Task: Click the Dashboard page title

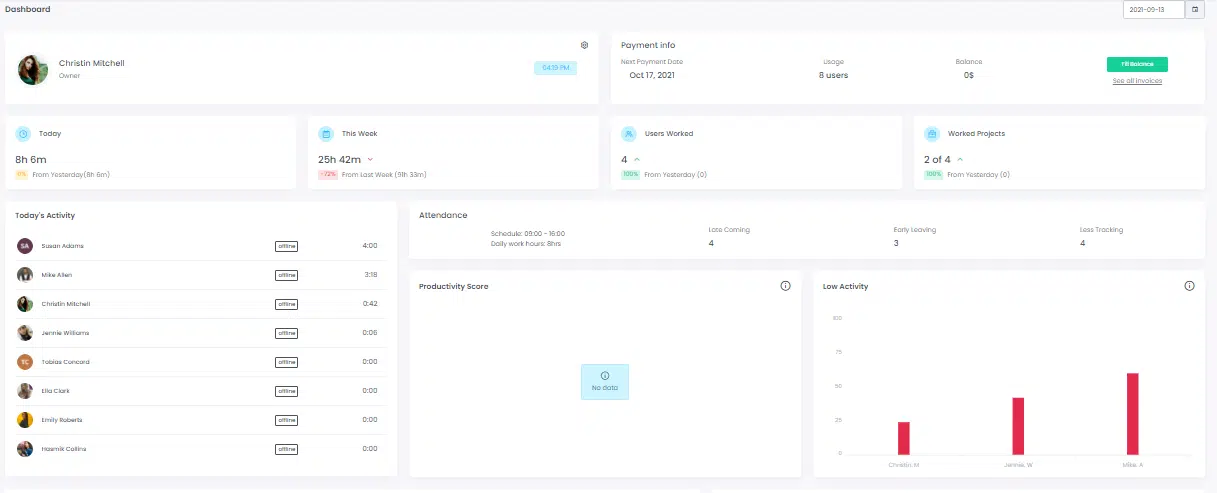Action: pos(28,9)
